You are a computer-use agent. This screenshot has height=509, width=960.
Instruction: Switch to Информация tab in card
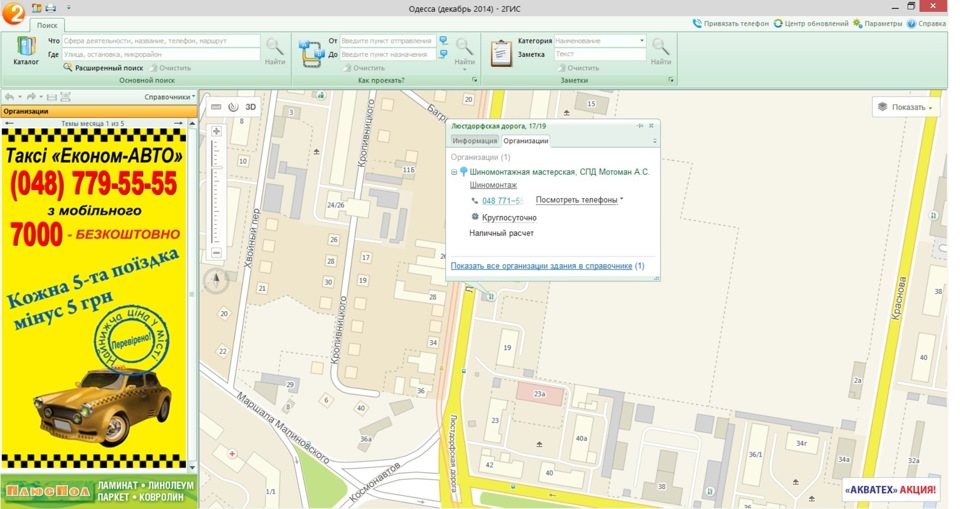(474, 141)
